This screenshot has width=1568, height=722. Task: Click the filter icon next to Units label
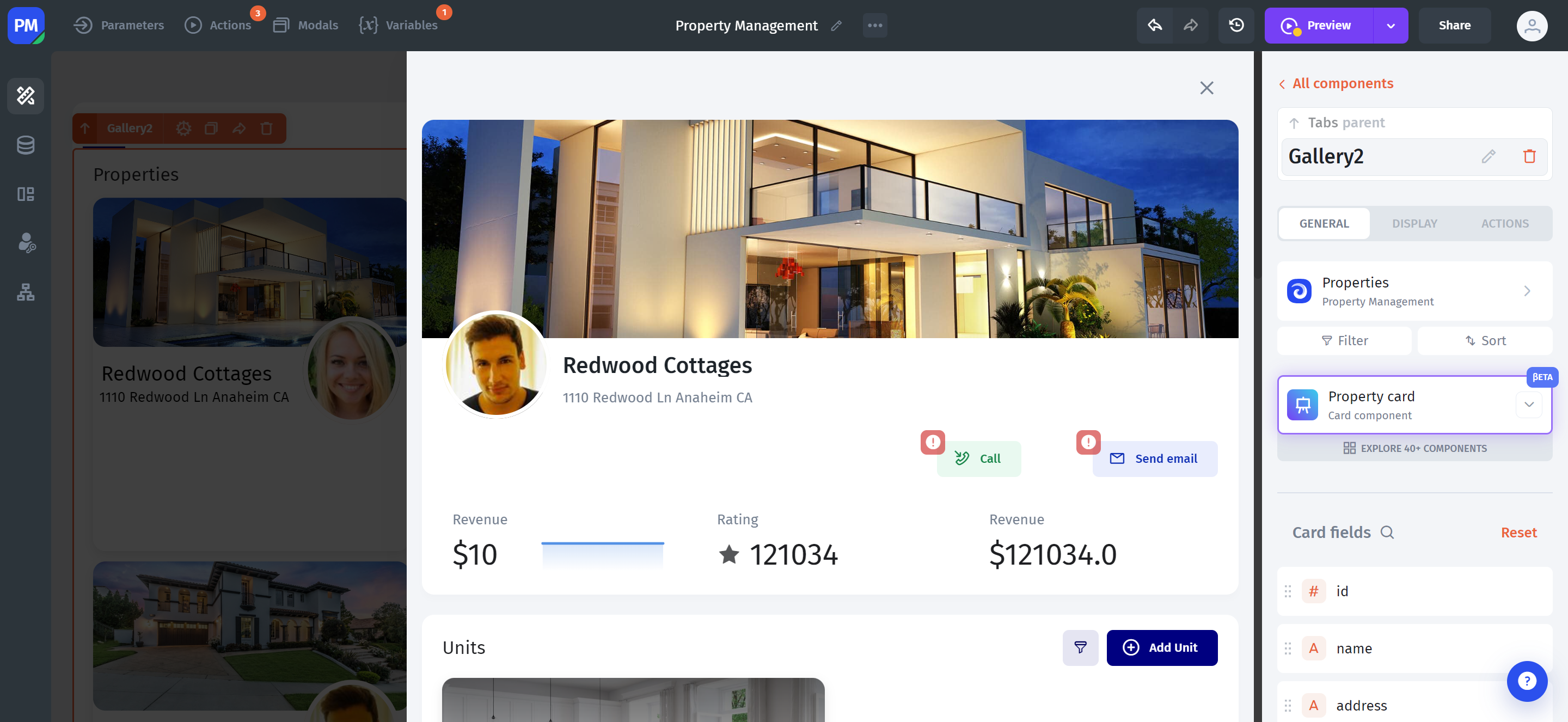pyautogui.click(x=1081, y=647)
